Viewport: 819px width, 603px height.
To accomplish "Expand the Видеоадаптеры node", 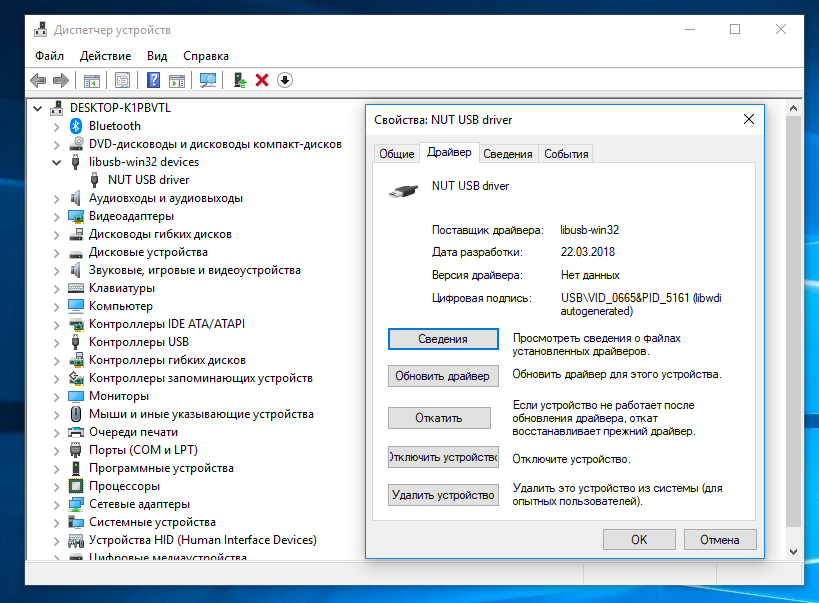I will [56, 216].
